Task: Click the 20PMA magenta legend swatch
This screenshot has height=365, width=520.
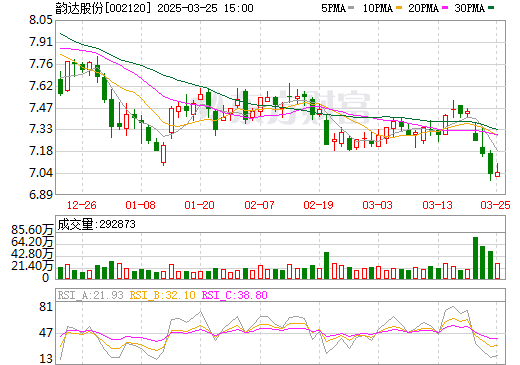Action: click(x=445, y=8)
